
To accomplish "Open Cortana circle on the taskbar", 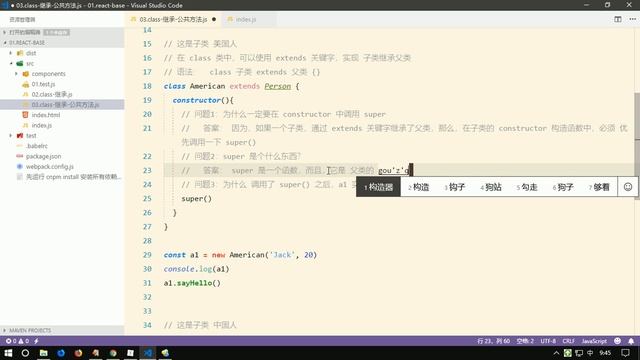I will [x=25, y=353].
